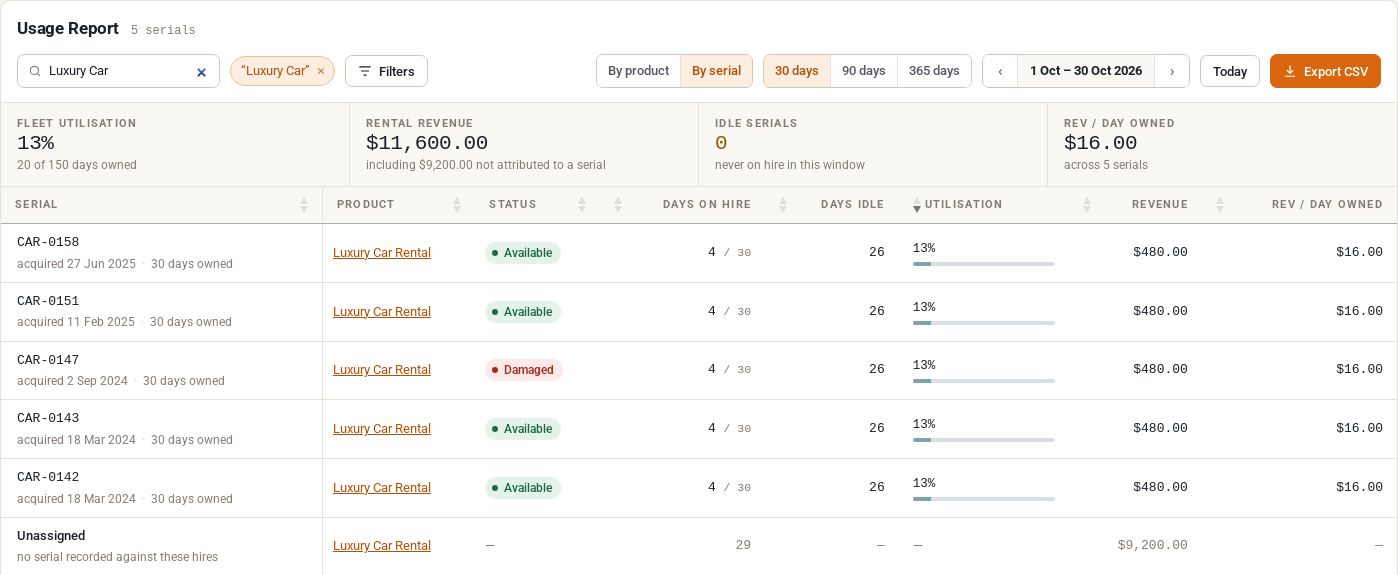Screen dimensions: 1398x575
Task: Open Luxury Car Rental link in Unassigned row
Action: click(382, 546)
